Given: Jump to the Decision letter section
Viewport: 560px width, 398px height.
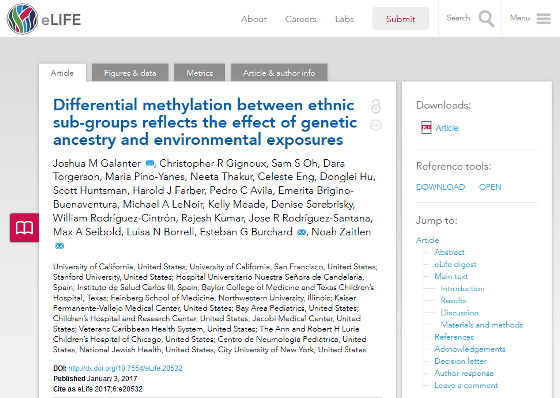Looking at the screenshot, I should pyautogui.click(x=460, y=361).
